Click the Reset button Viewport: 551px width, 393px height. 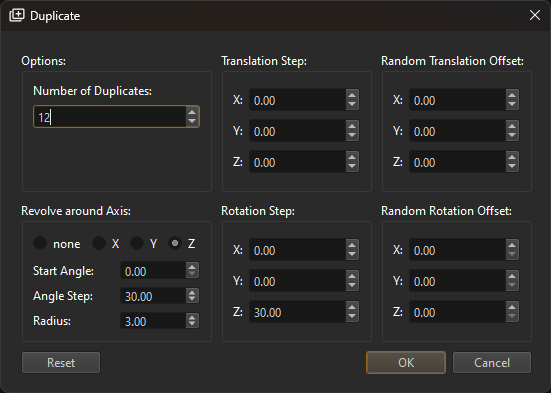tap(61, 362)
